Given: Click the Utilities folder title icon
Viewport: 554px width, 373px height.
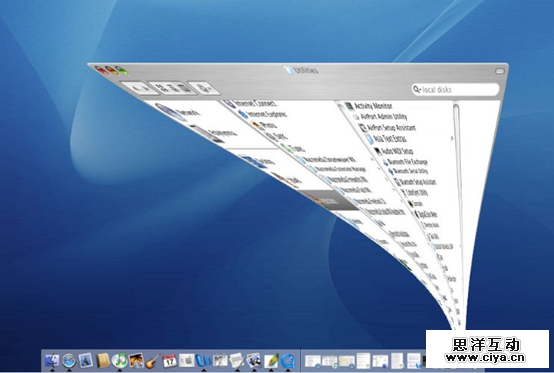Looking at the screenshot, I should coord(289,70).
